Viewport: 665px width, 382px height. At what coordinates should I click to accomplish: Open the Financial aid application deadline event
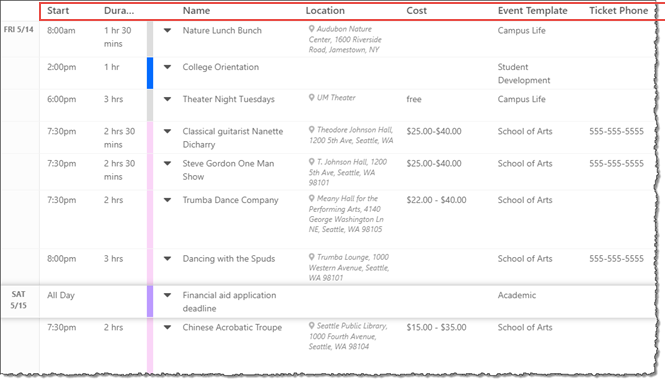coord(229,301)
